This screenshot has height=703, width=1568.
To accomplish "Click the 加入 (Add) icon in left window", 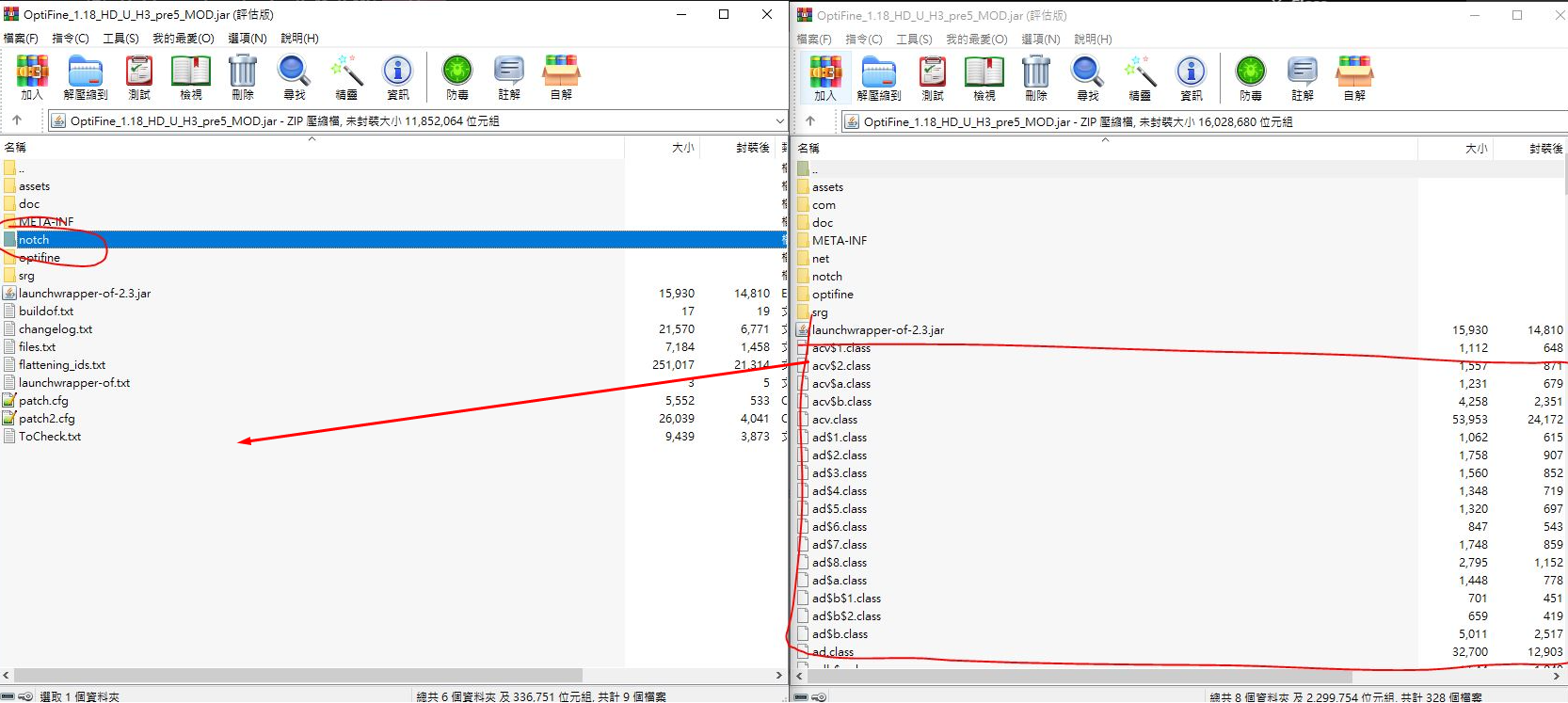I will point(31,77).
